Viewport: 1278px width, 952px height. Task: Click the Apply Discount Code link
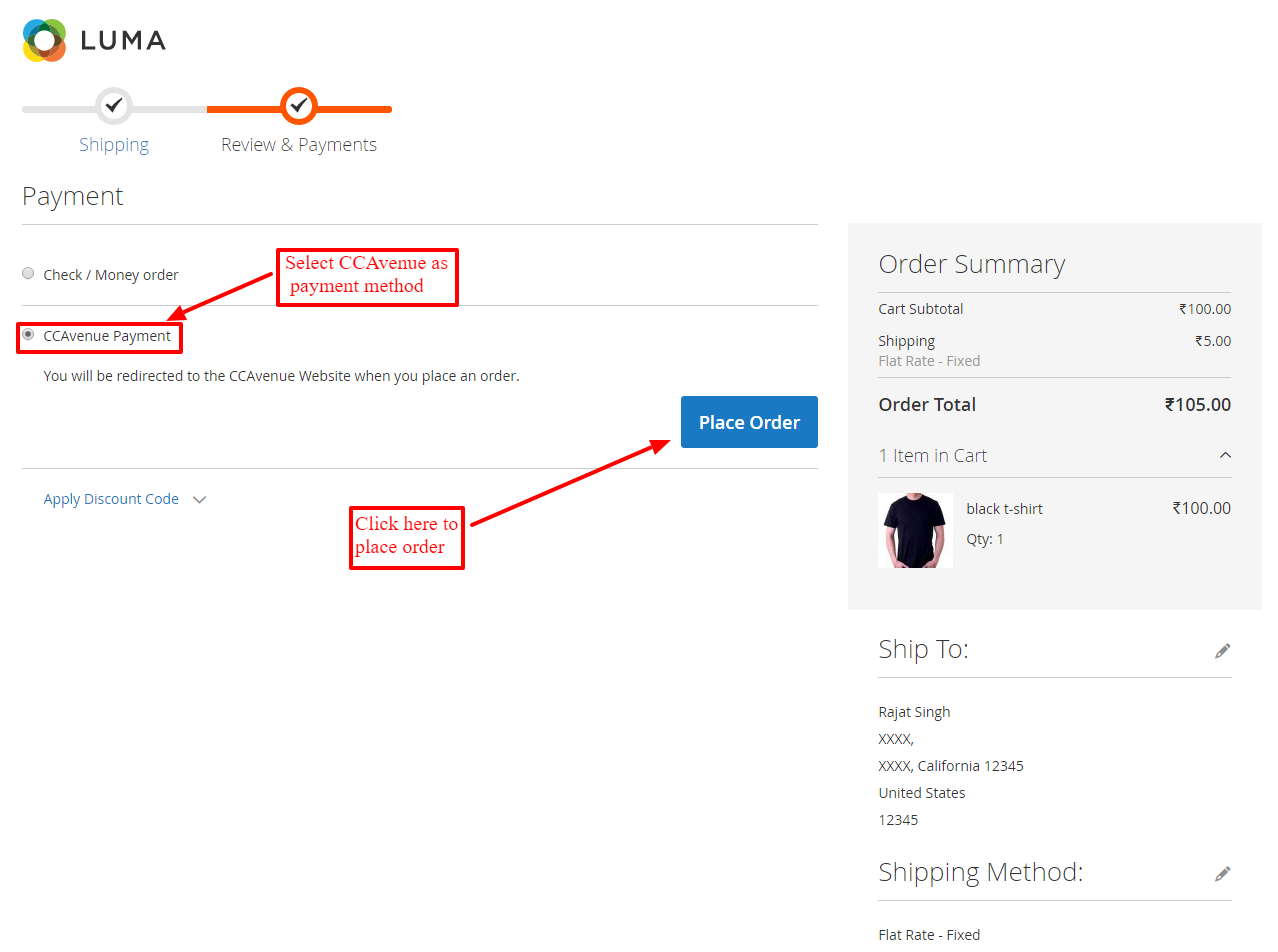pyautogui.click(x=111, y=499)
